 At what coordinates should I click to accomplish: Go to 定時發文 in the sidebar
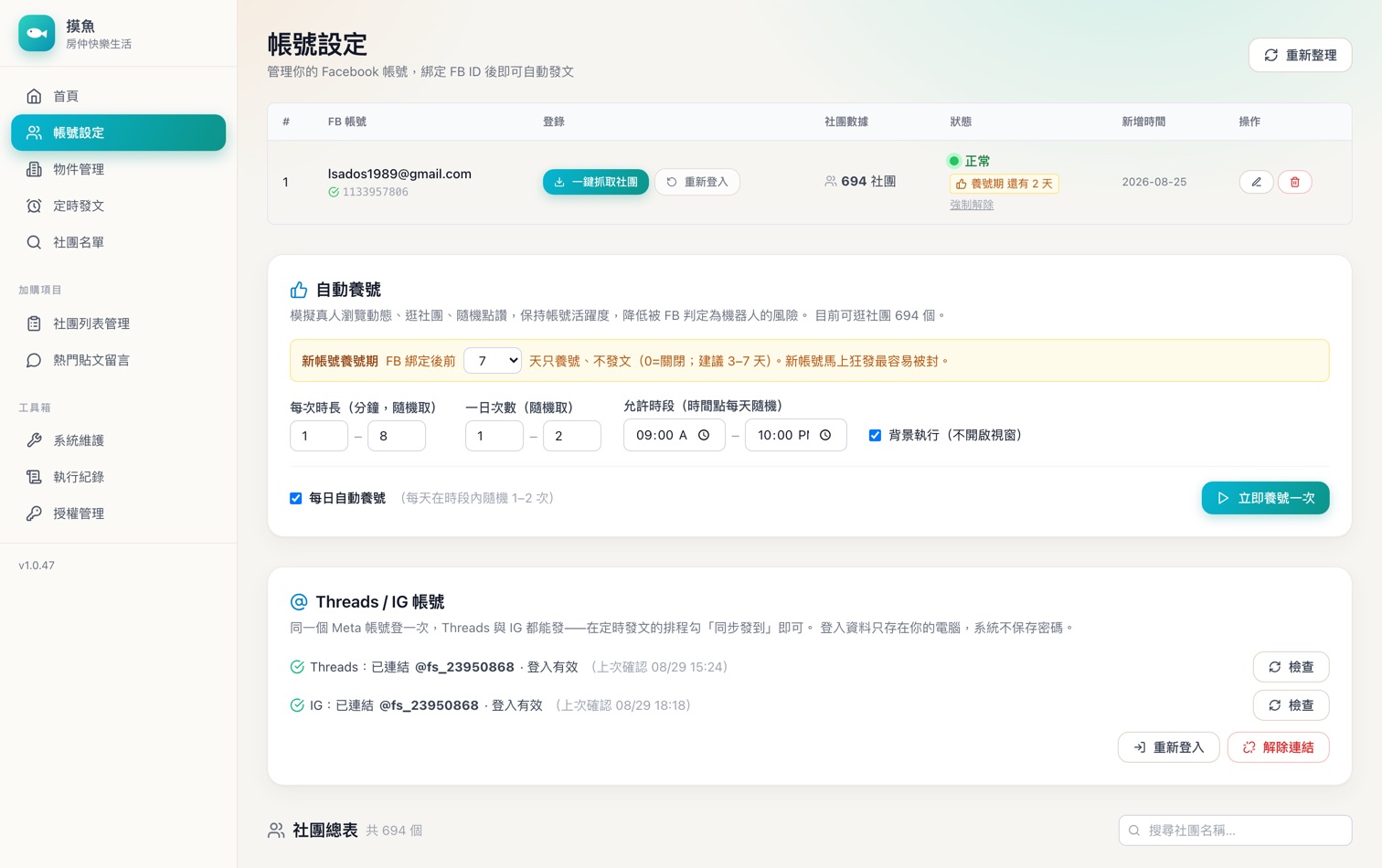point(119,206)
